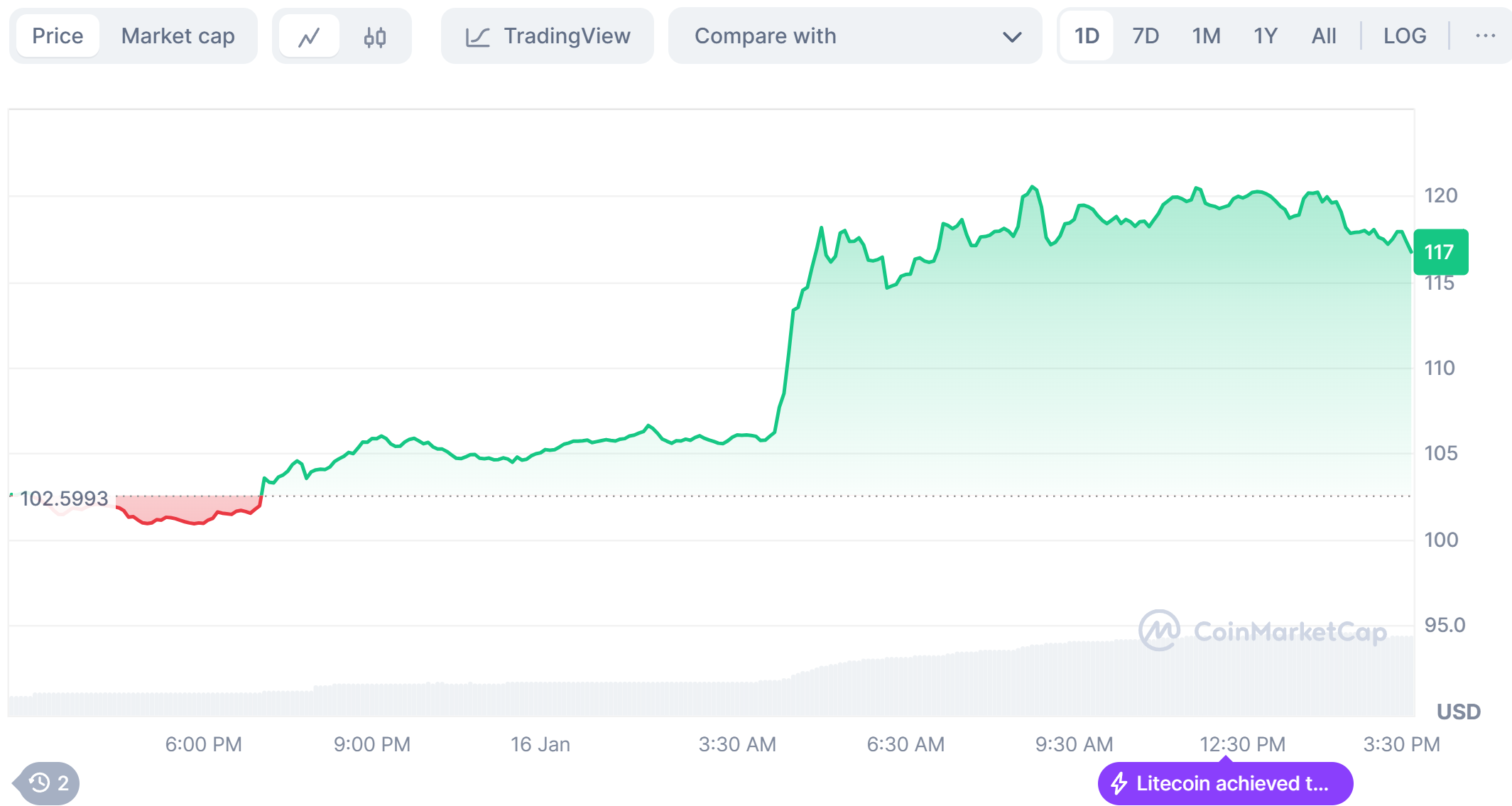1512x806 pixels.
Task: Select the 1M time range
Action: (x=1206, y=36)
